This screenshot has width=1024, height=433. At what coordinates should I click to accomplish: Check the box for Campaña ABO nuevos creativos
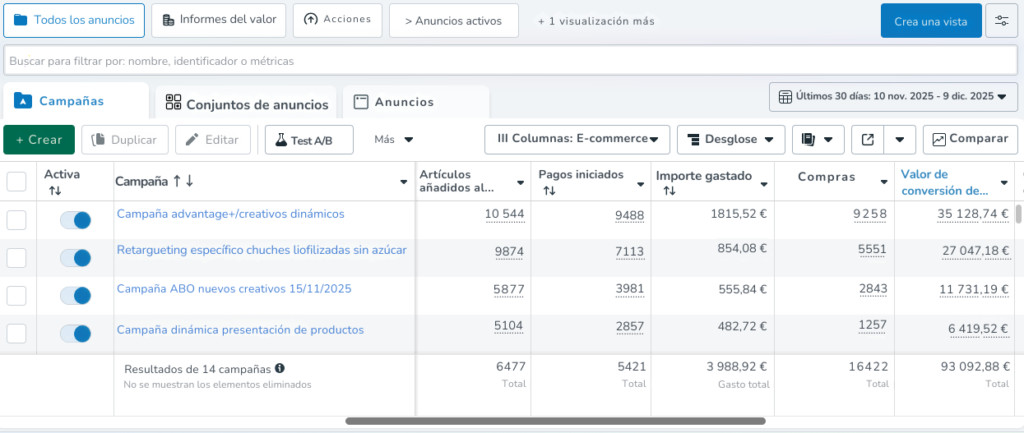coord(17,296)
